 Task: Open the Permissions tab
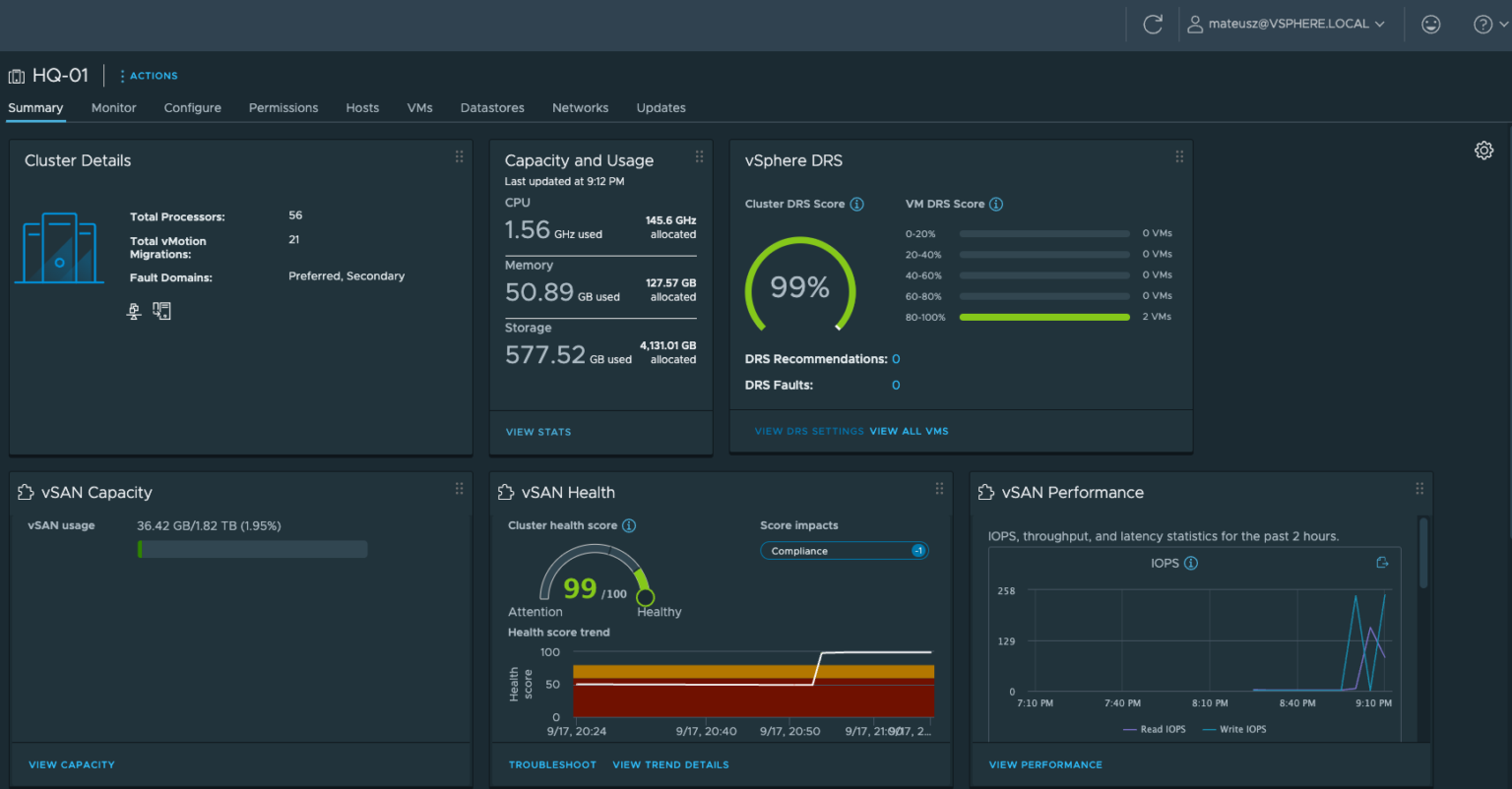283,108
